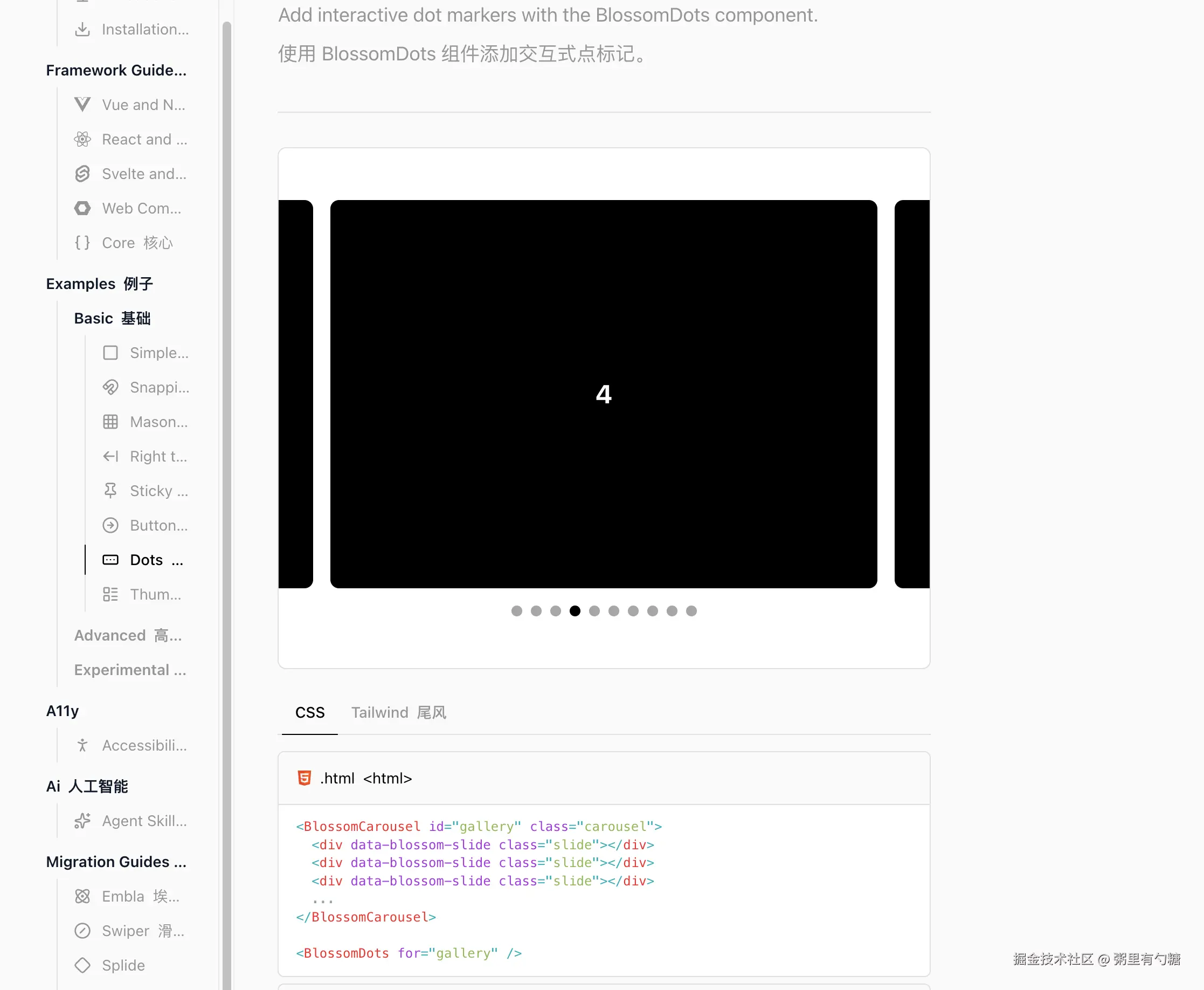Click the Migration Guides section heading
1204x990 pixels.
(116, 862)
